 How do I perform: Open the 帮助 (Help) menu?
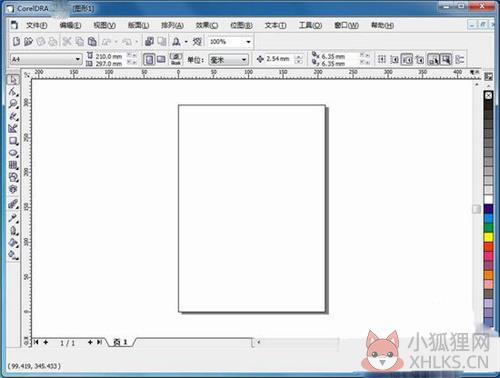tap(382, 25)
